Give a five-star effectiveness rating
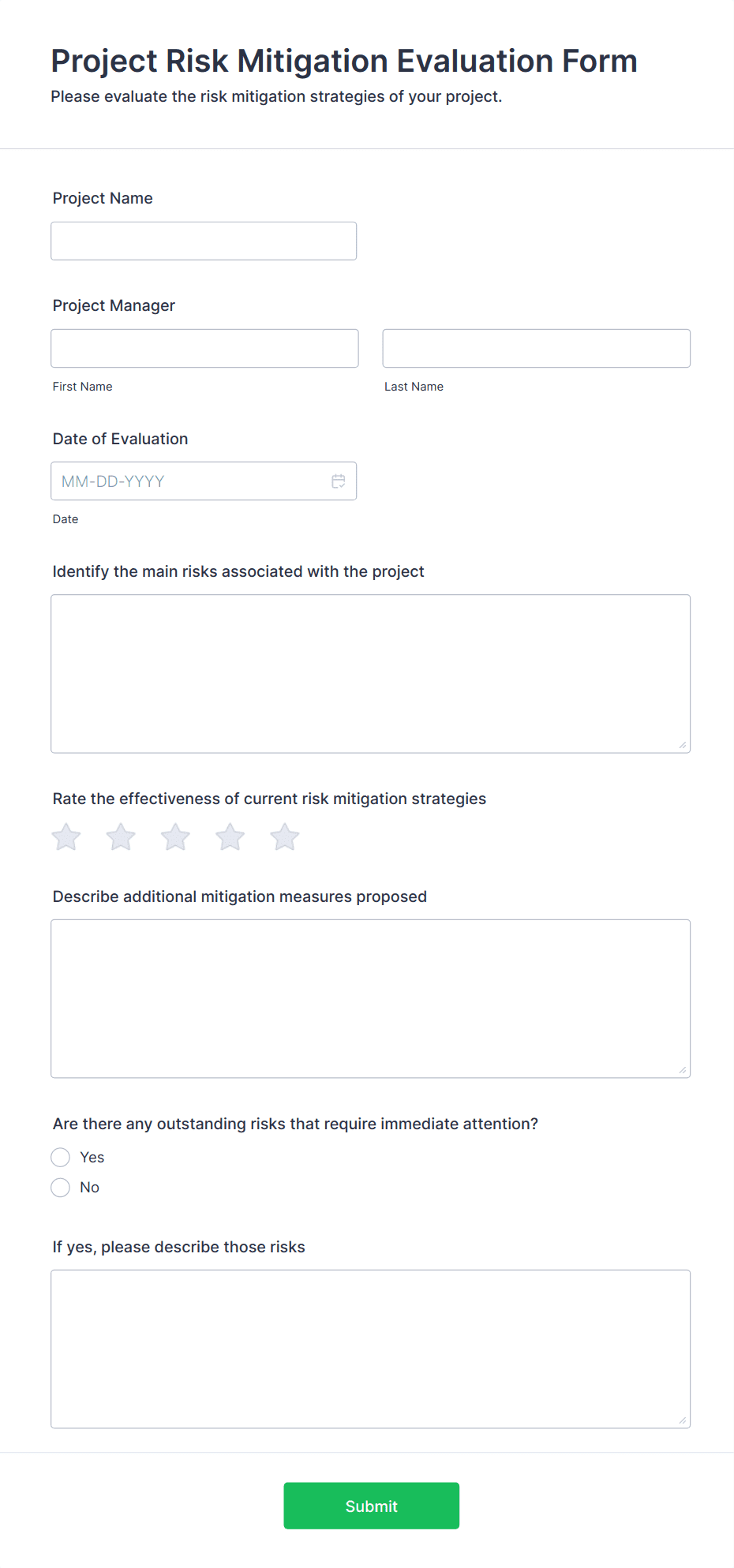 [x=285, y=837]
